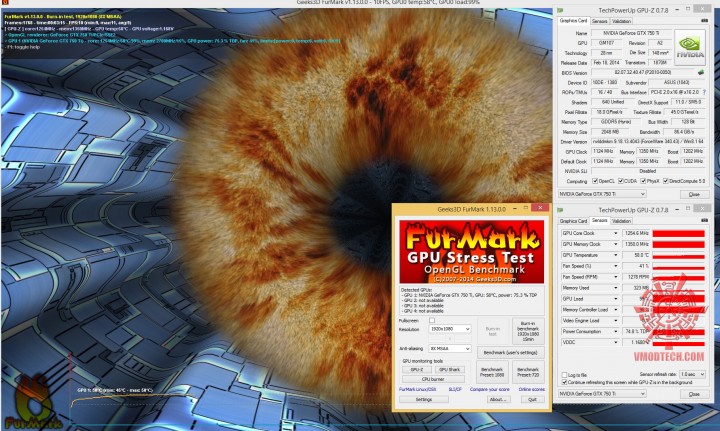Open the Fan Speed (%) sensor dropdown
Image resolution: width=720 pixels, height=431 pixels.
pyautogui.click(x=615, y=266)
